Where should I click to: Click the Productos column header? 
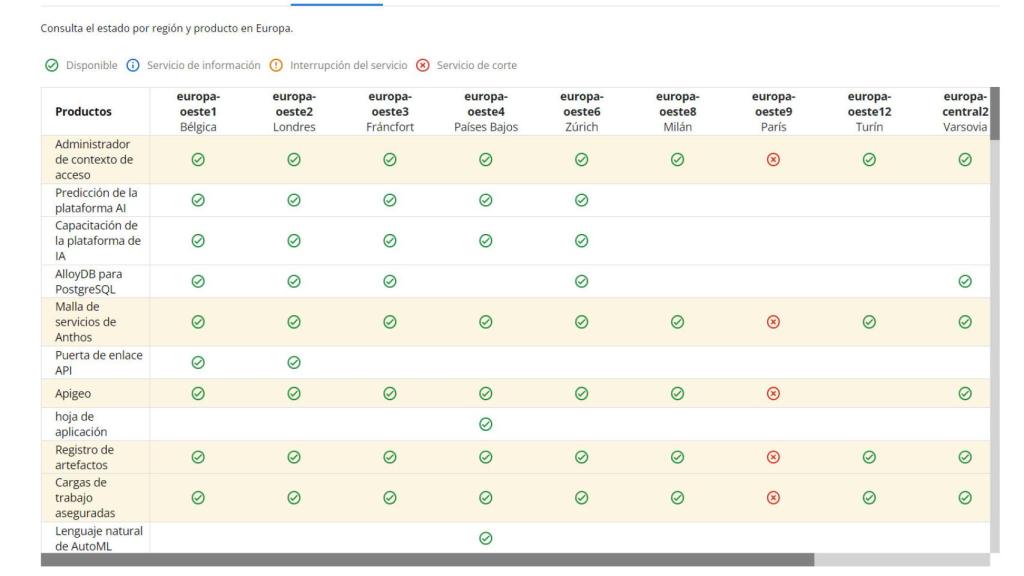pos(84,112)
